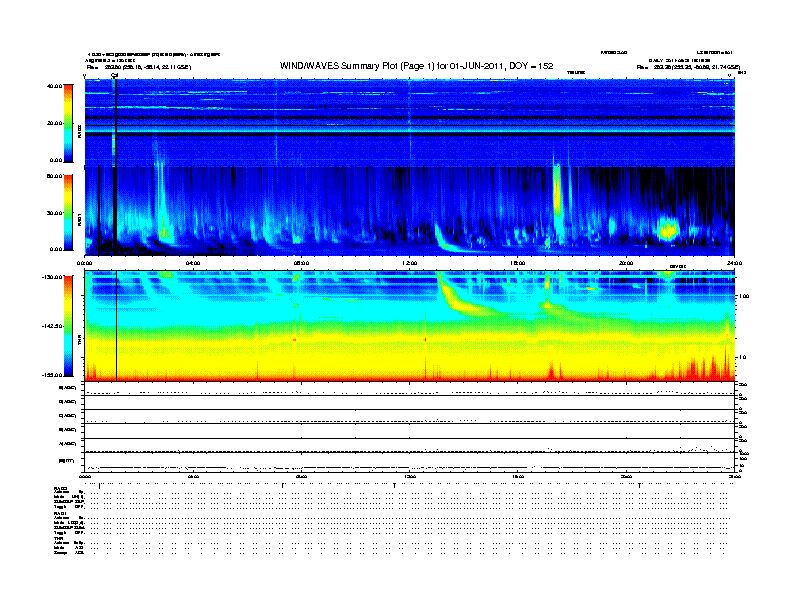Click the 60.00 label on RAD1 scale
This screenshot has width=792, height=612.
54,176
